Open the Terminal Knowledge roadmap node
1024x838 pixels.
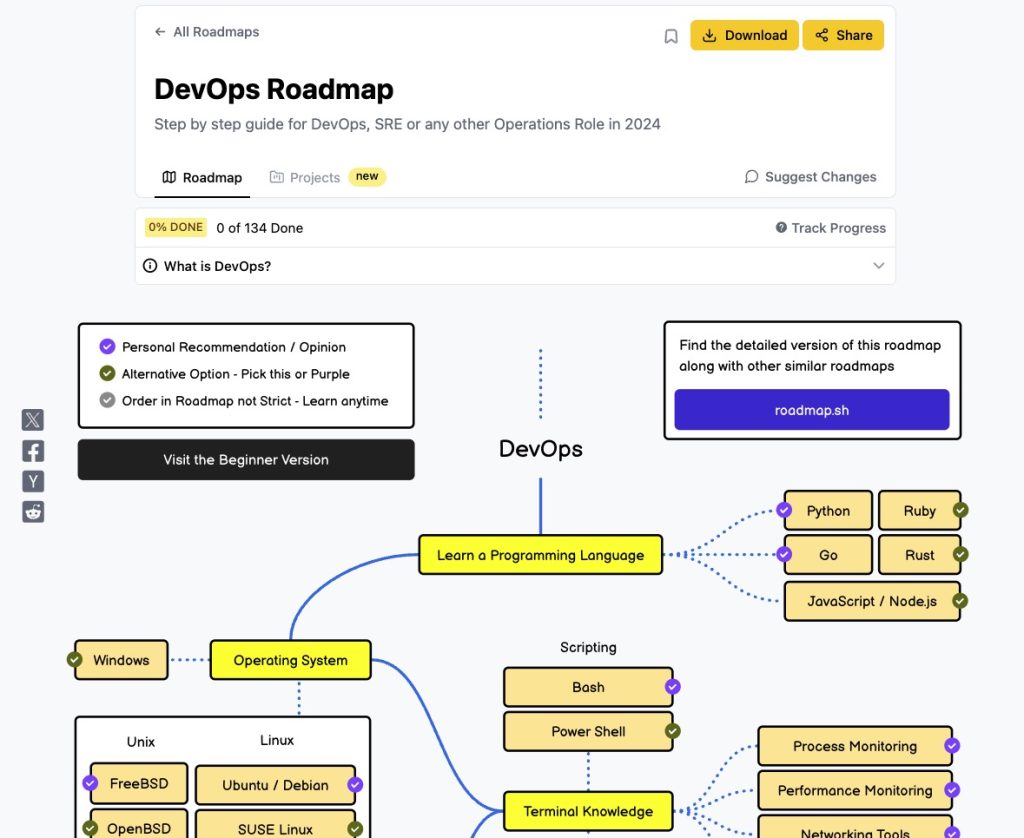pyautogui.click(x=588, y=811)
